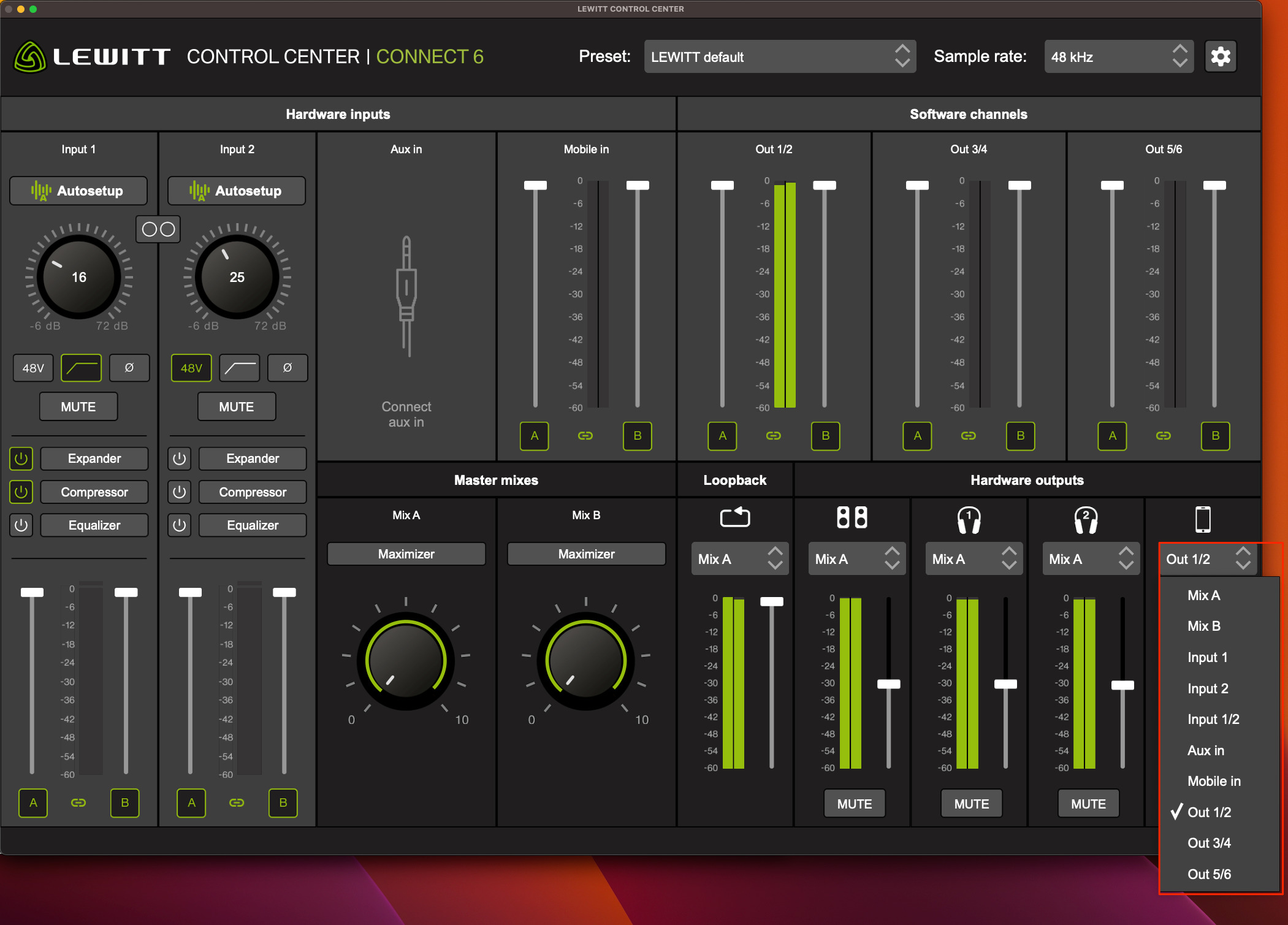Mute Input 1
1288x925 pixels.
pyautogui.click(x=78, y=406)
